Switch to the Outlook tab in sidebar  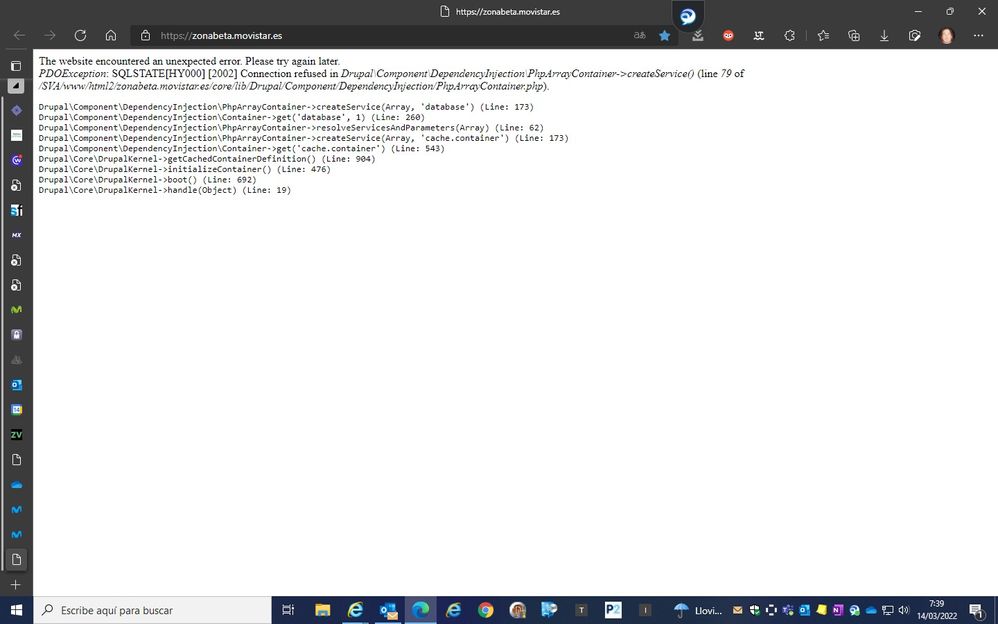click(16, 385)
